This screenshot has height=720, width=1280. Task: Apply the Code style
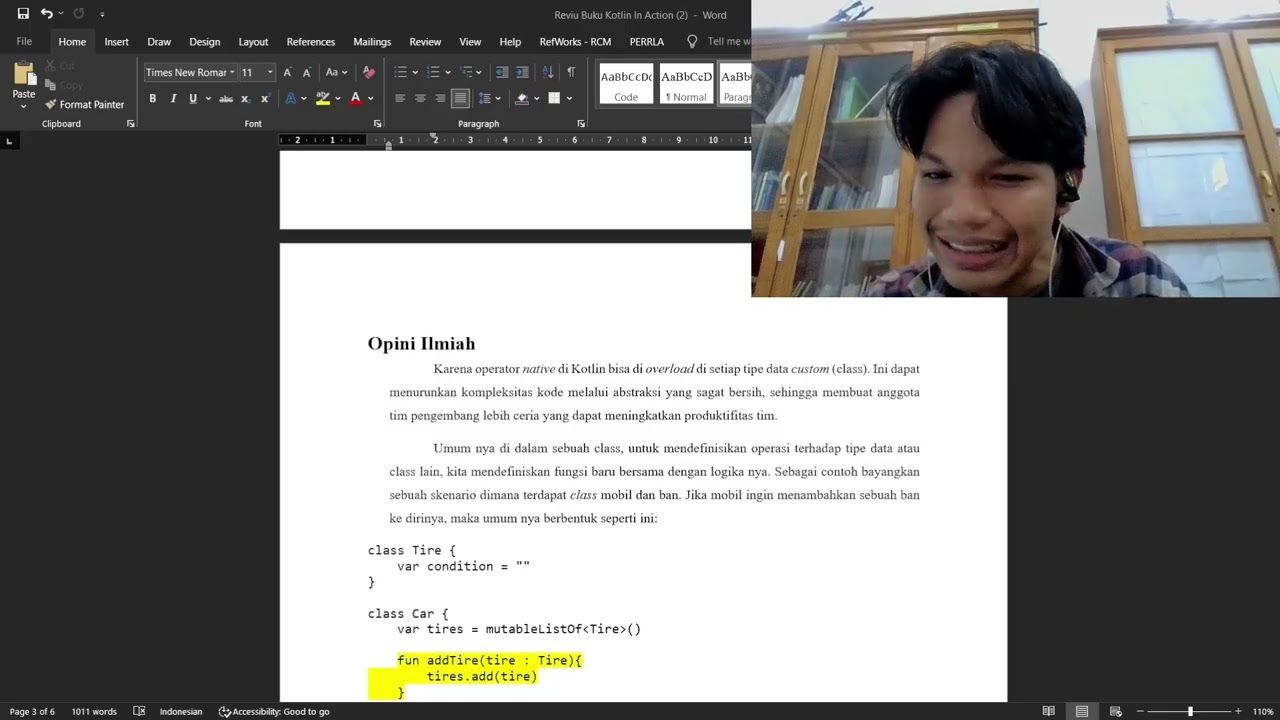626,84
